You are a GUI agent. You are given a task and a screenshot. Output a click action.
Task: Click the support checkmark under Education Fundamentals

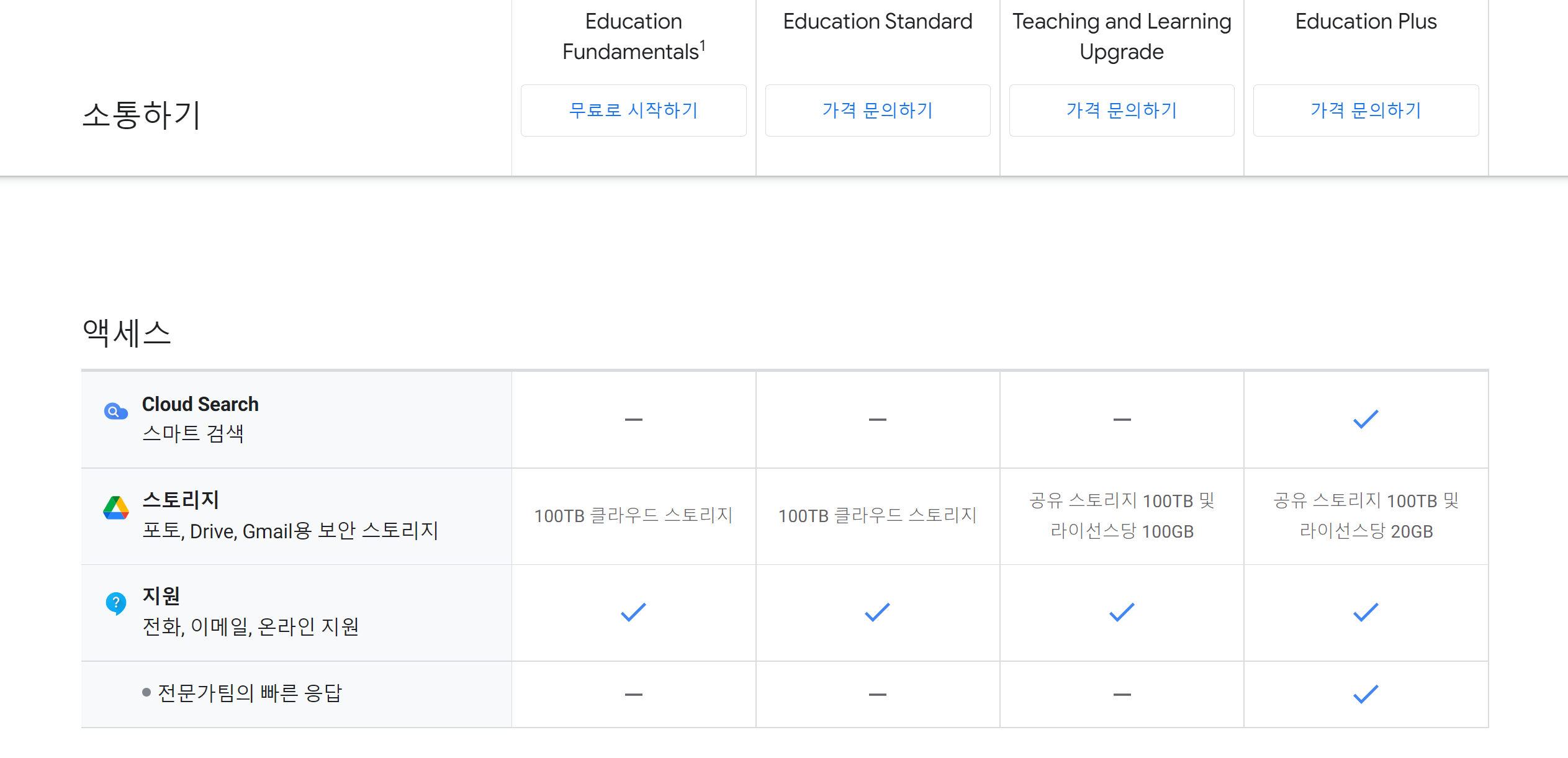(x=633, y=613)
